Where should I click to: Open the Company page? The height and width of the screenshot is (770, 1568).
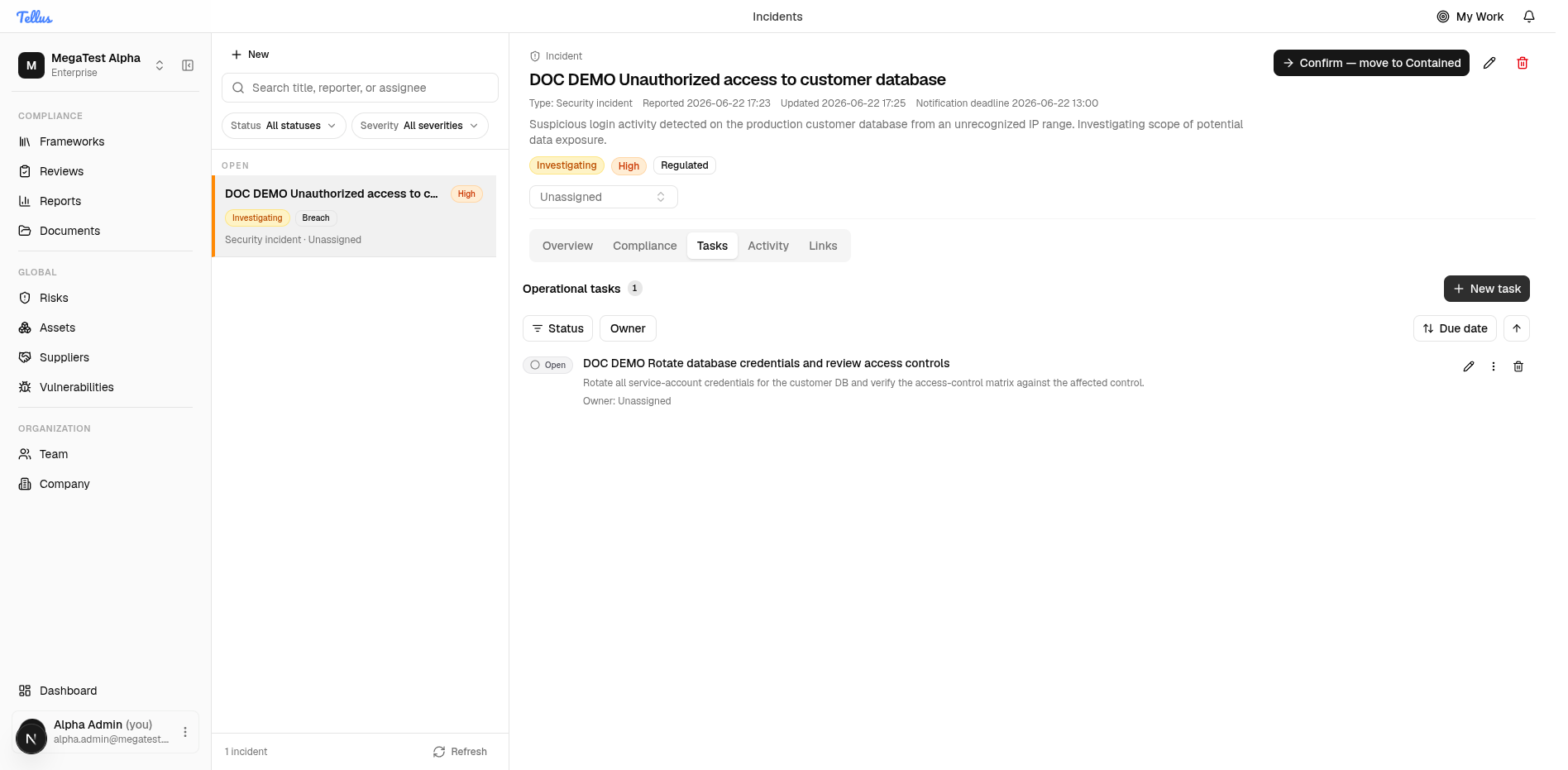105,484
